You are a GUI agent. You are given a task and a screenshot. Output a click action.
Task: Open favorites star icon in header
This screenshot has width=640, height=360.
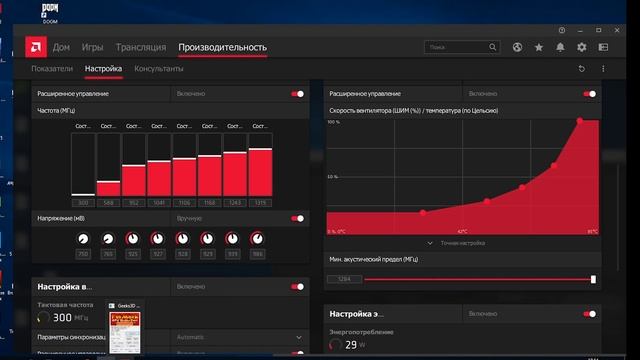pos(539,47)
